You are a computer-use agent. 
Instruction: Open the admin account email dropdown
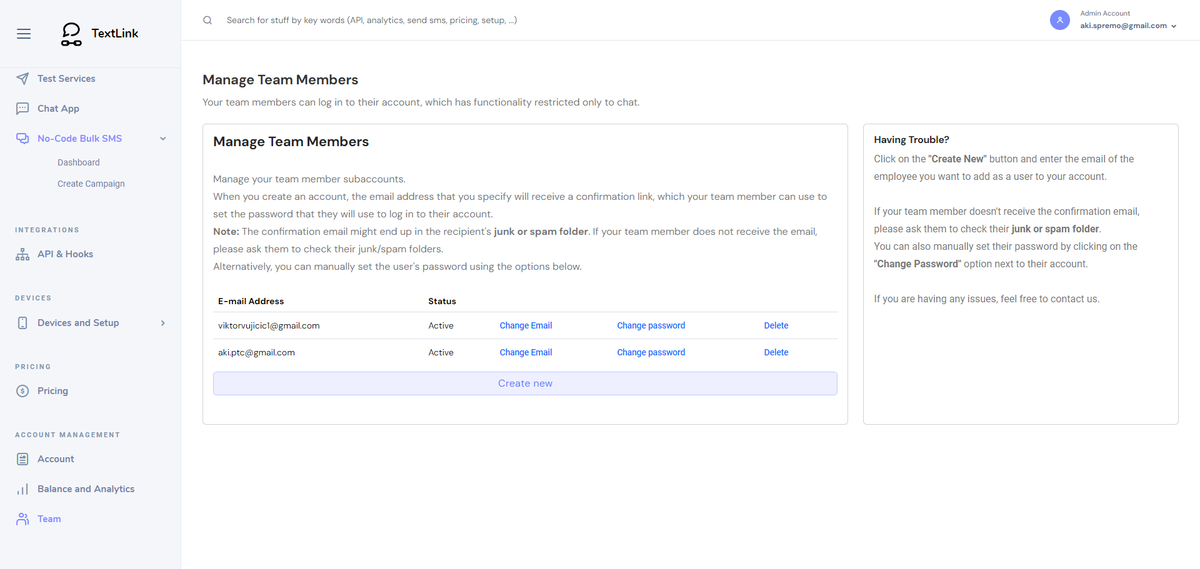tap(1128, 26)
